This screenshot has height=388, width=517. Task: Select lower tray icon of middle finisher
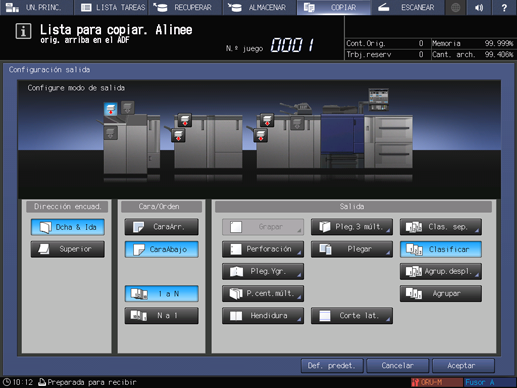(x=178, y=135)
